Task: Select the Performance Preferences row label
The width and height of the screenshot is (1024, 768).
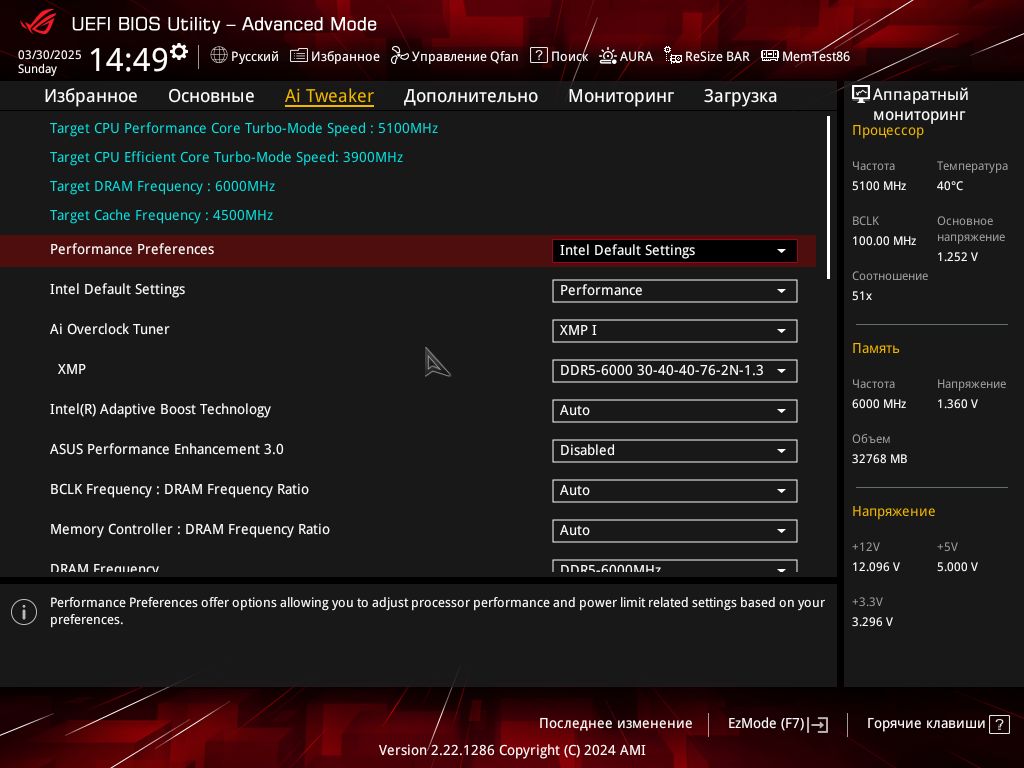Action: [132, 249]
